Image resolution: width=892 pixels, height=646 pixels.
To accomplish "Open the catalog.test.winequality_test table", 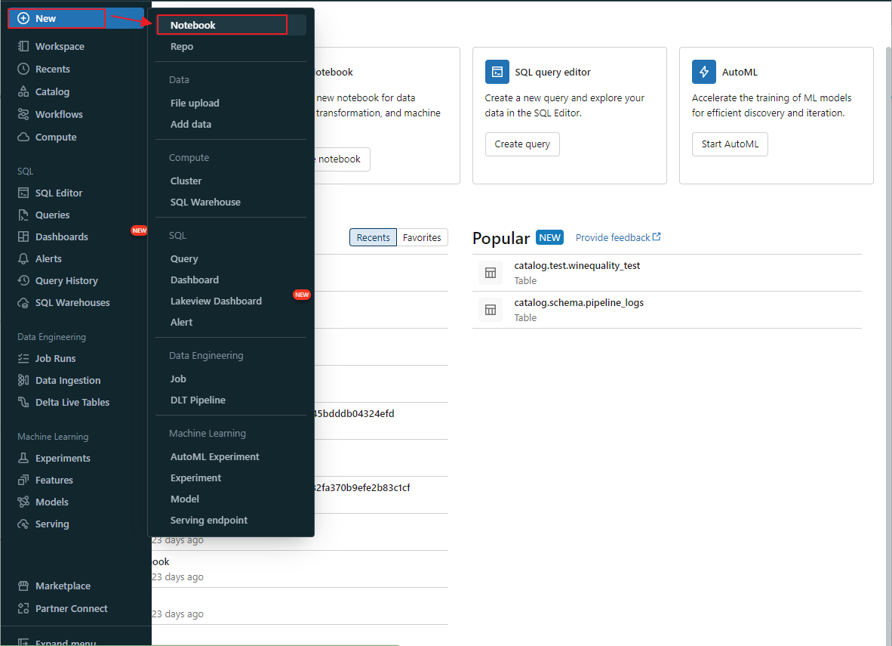I will point(577,266).
